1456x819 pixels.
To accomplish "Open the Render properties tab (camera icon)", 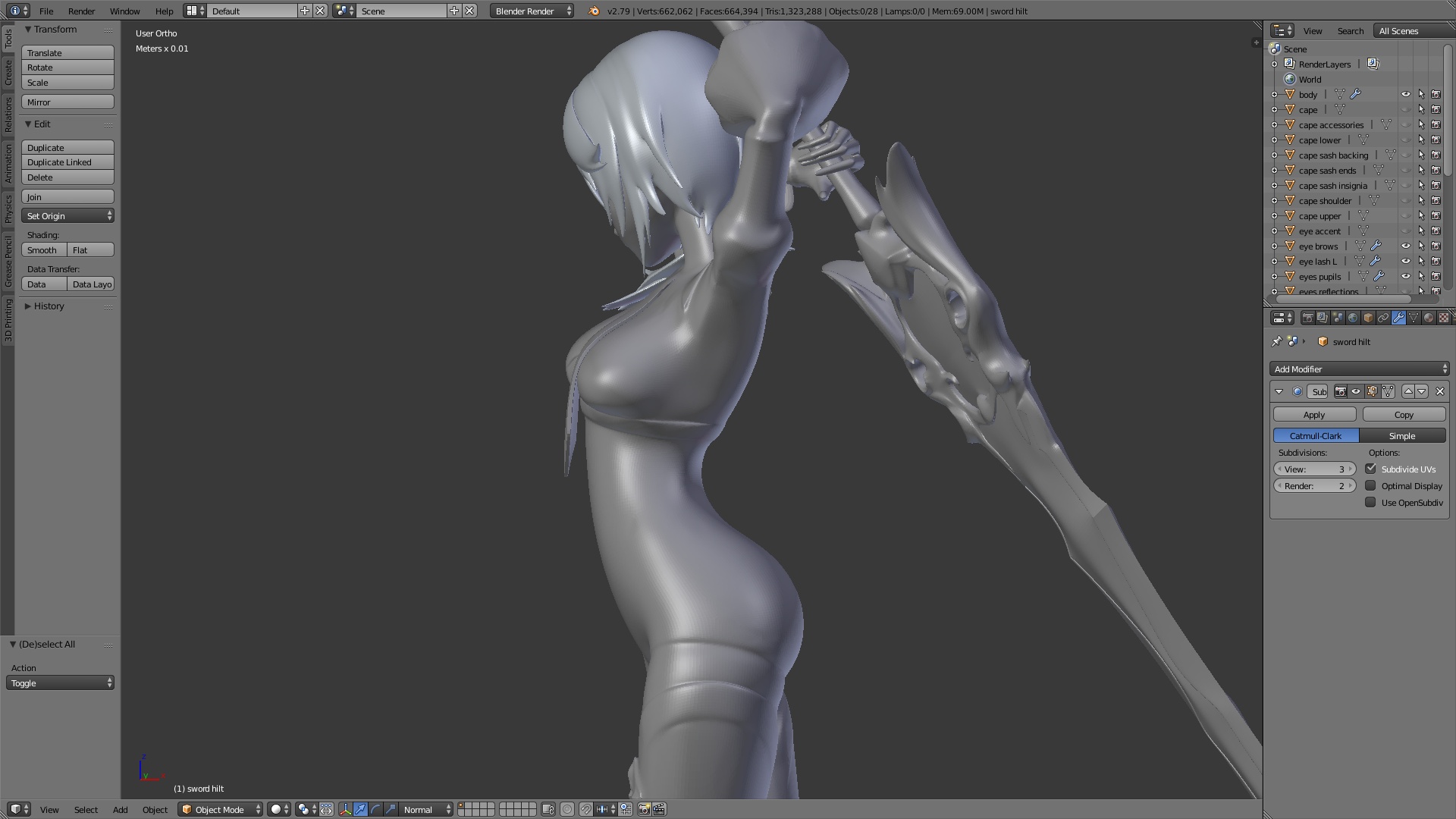I will click(x=1308, y=318).
